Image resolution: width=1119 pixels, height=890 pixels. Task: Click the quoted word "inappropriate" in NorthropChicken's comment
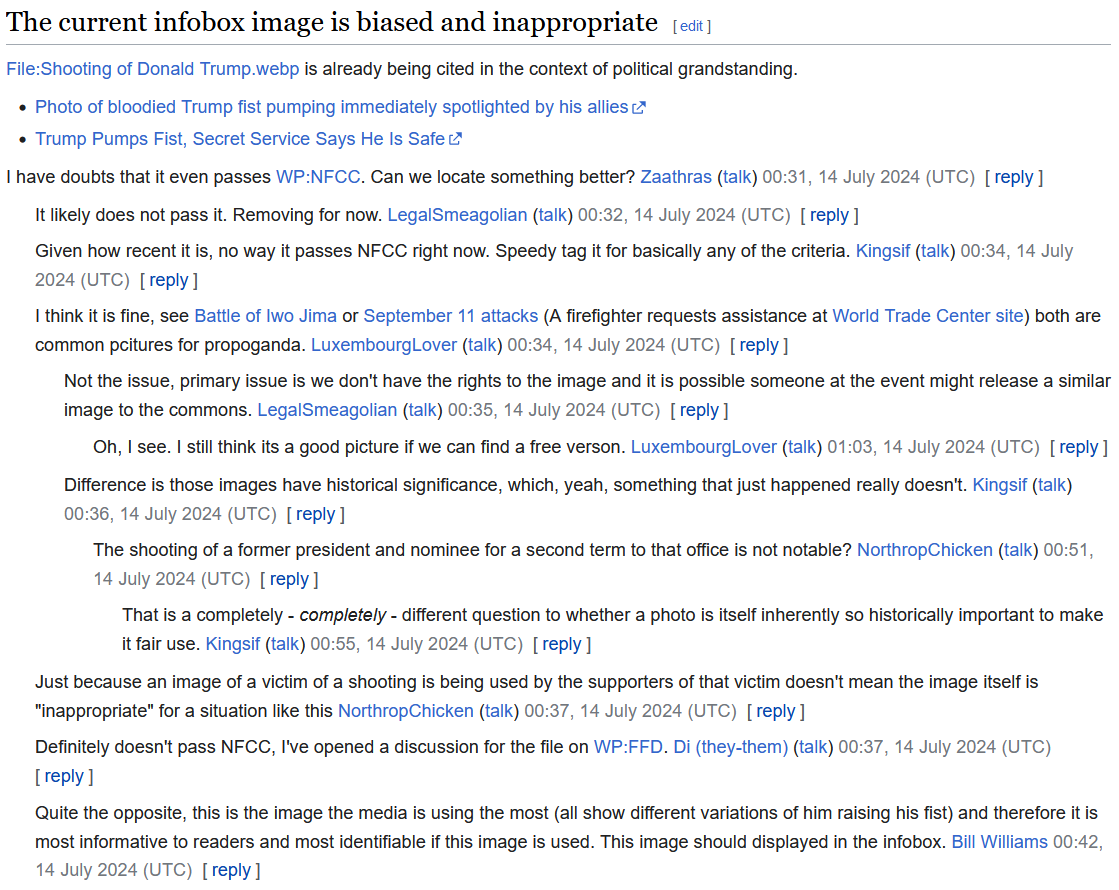tap(94, 712)
